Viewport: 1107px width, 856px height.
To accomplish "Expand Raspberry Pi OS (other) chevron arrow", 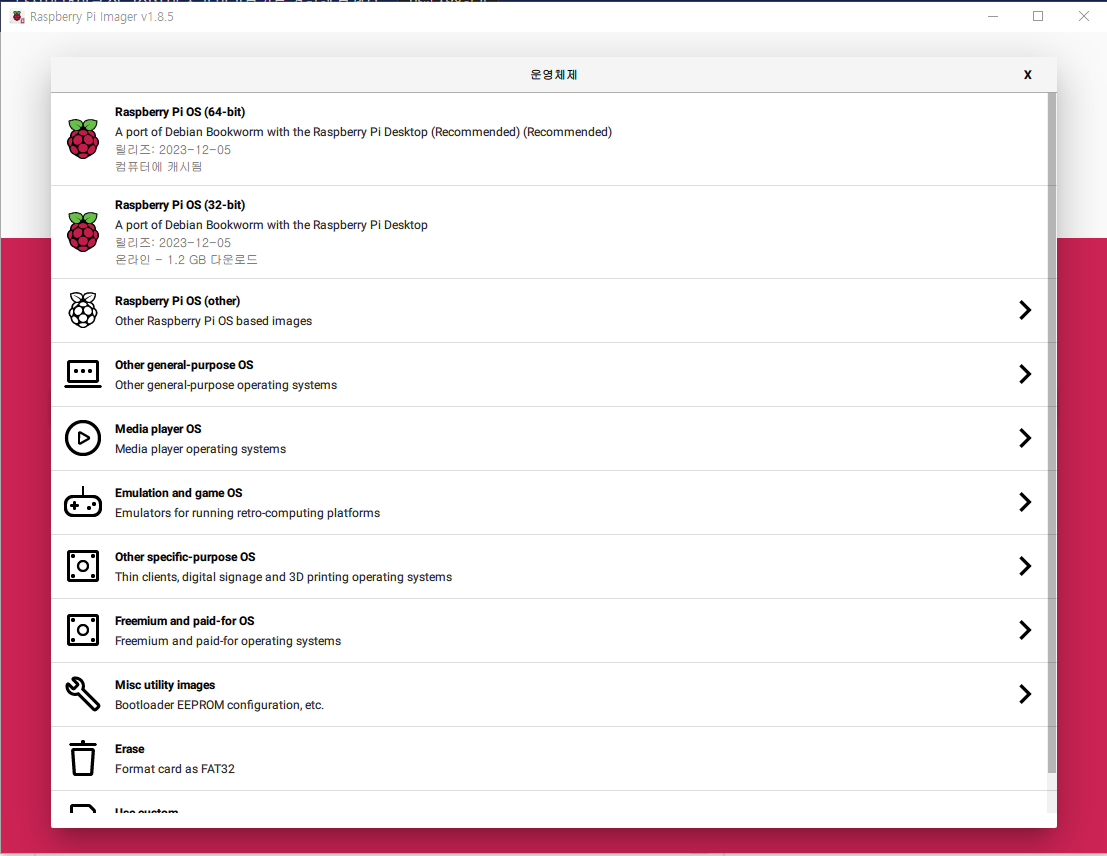I will [1025, 310].
